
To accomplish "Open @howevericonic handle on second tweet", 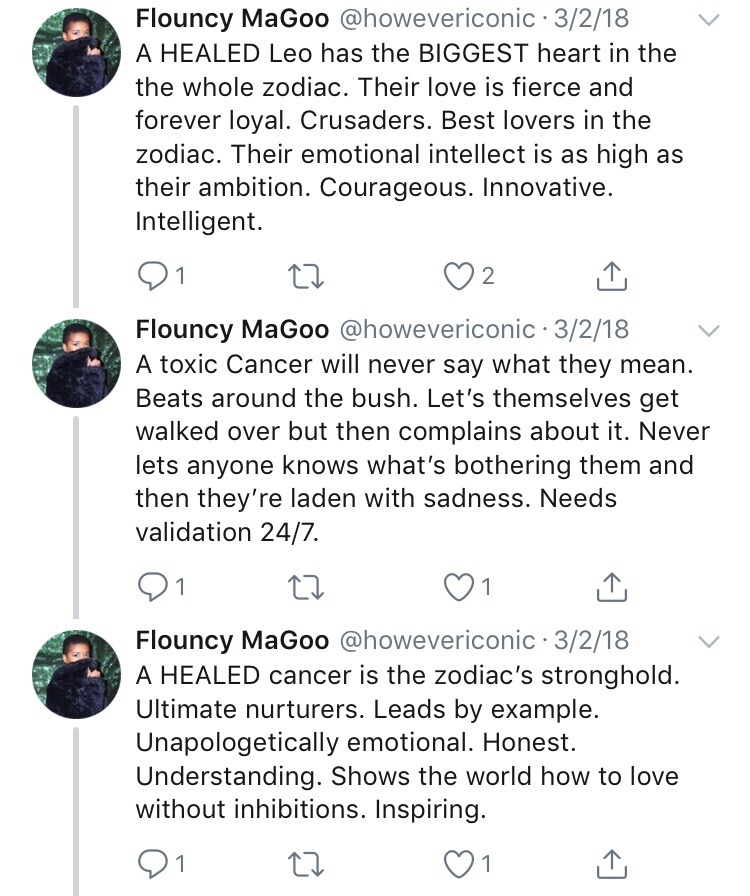I will tap(439, 329).
